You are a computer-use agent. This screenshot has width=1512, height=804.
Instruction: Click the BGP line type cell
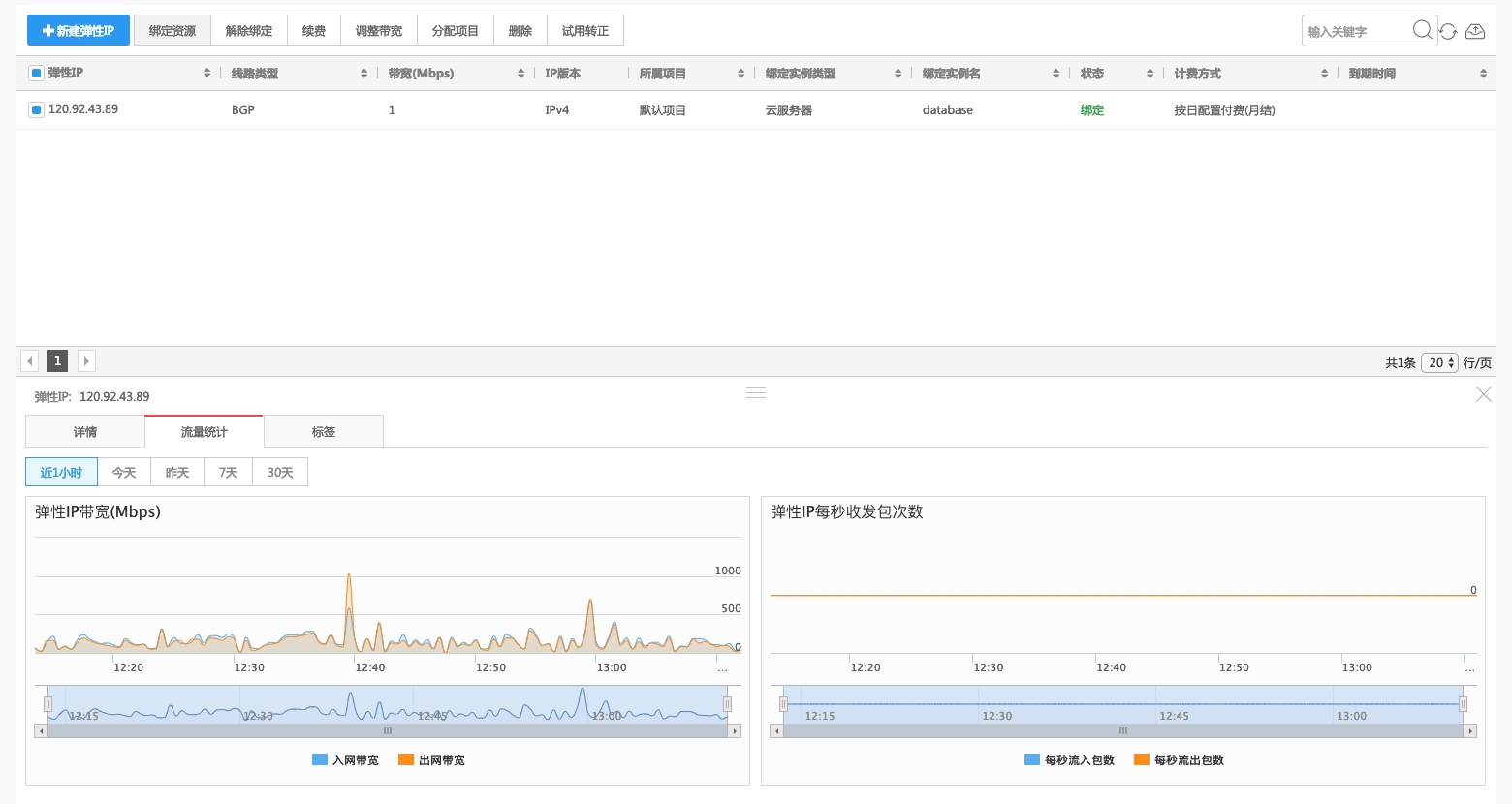pos(243,110)
